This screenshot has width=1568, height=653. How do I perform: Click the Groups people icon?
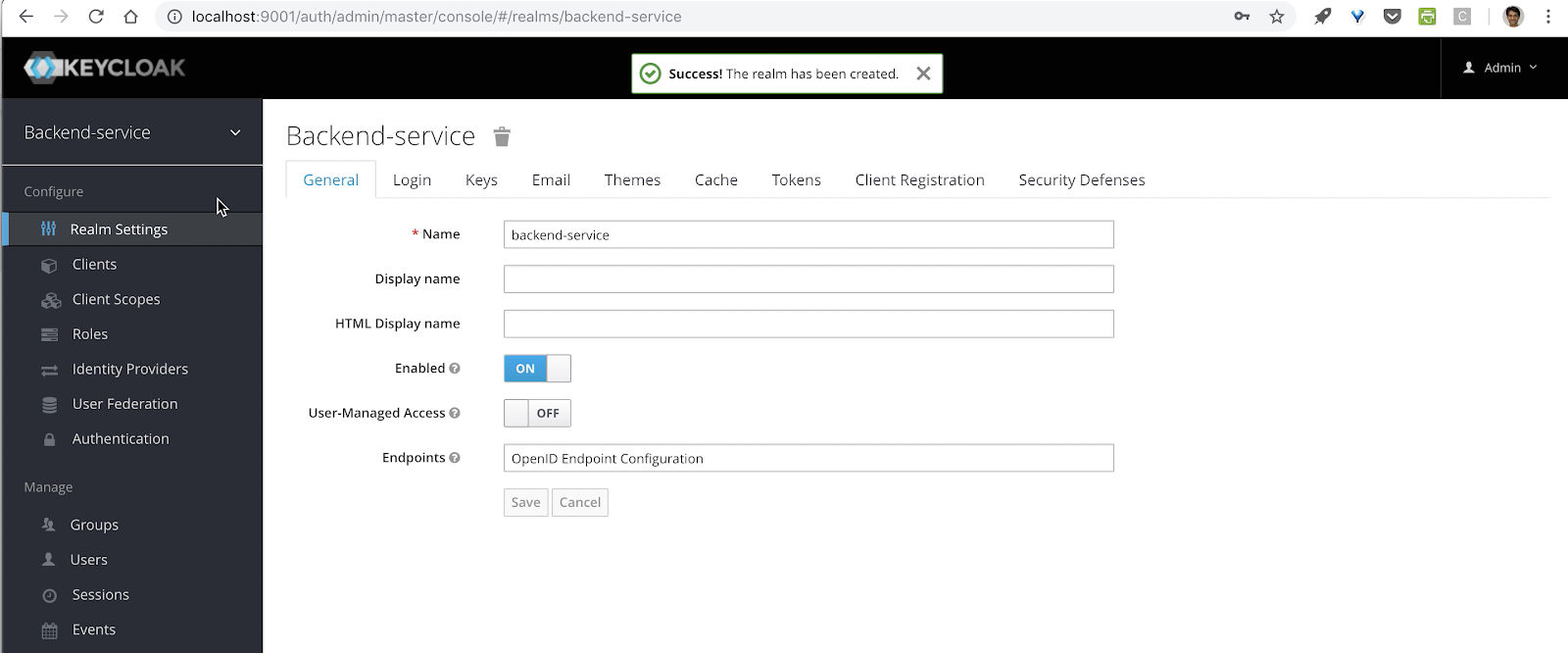click(48, 525)
